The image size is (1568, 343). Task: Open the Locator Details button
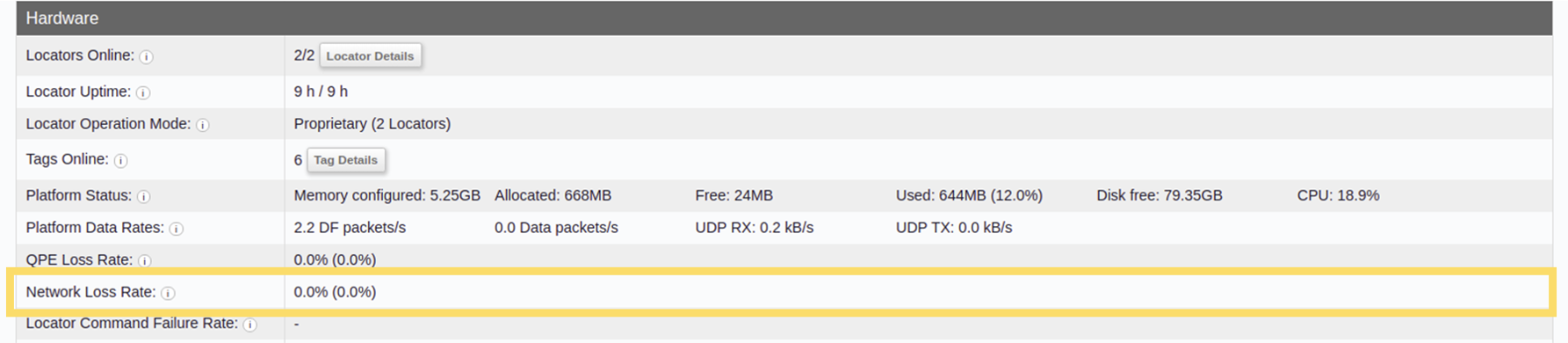pos(370,55)
